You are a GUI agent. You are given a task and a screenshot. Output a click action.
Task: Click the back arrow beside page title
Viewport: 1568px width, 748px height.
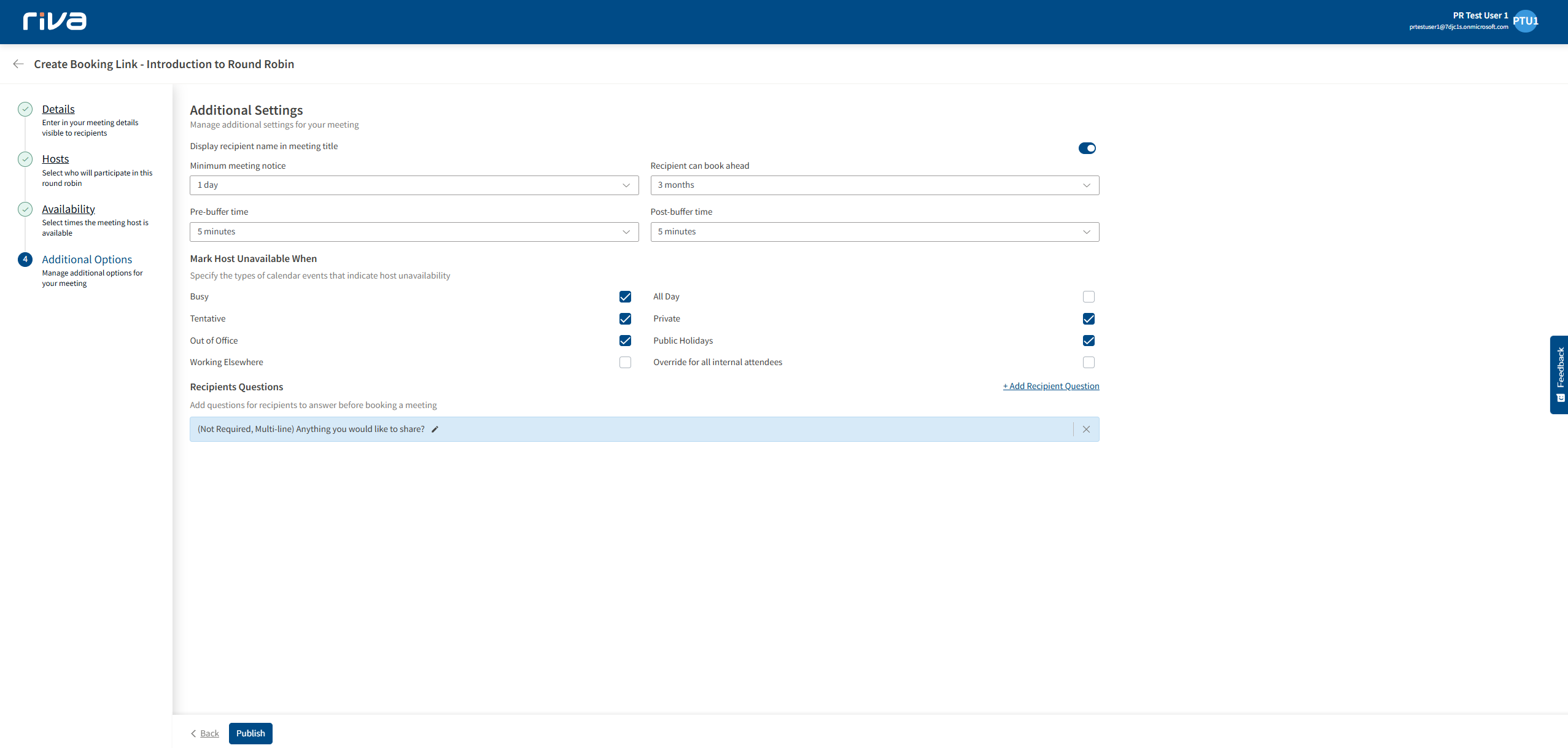[x=18, y=64]
